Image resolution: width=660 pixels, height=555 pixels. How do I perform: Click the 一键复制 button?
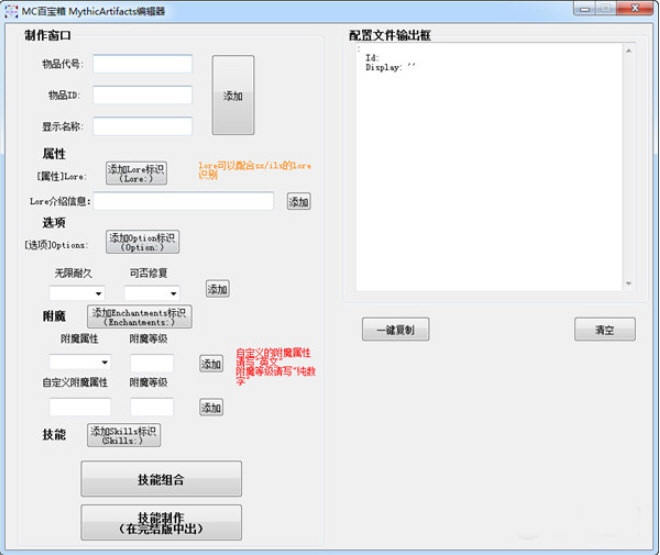pyautogui.click(x=396, y=329)
